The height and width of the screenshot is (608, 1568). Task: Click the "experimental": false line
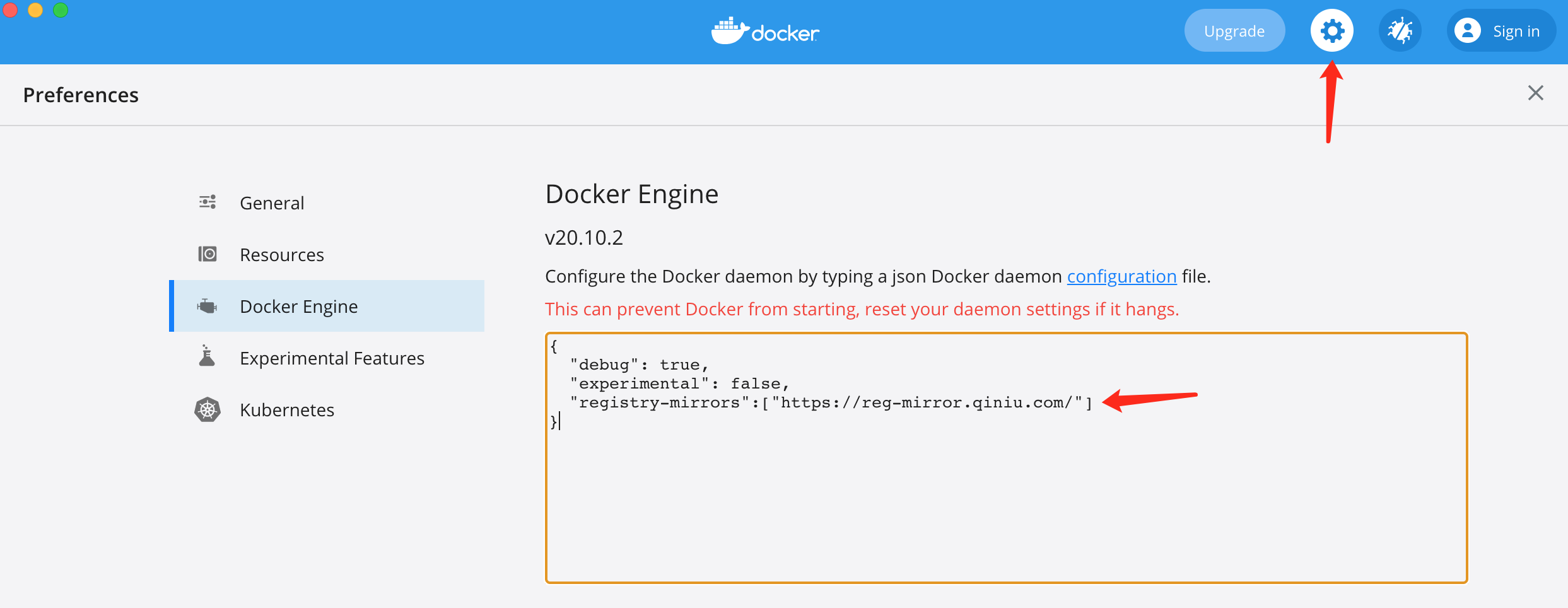coord(679,383)
